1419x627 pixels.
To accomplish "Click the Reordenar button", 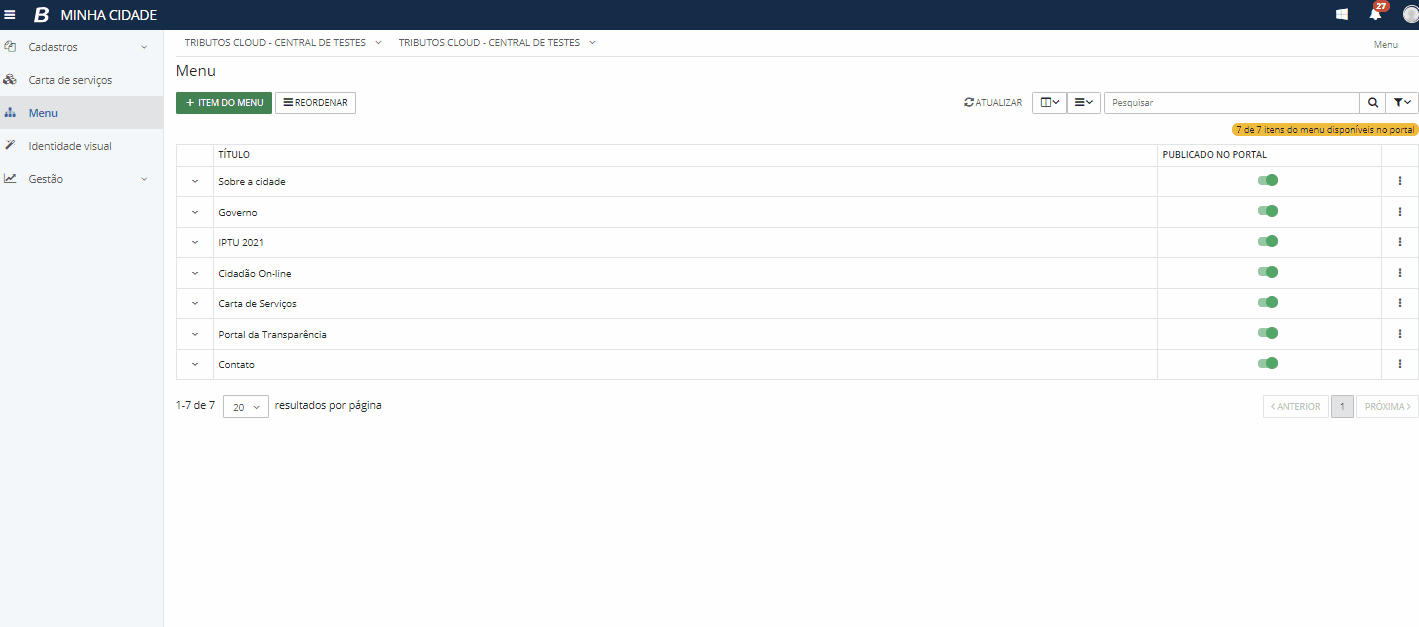I will [315, 103].
